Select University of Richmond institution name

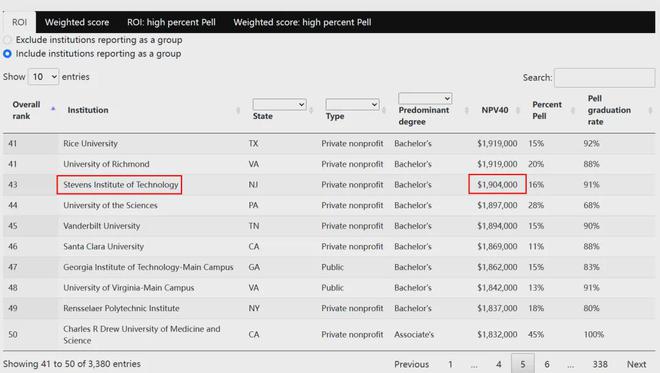[106, 164]
